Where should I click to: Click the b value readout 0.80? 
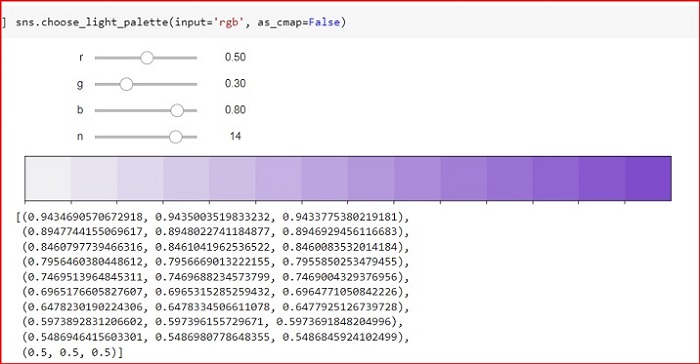pyautogui.click(x=235, y=110)
